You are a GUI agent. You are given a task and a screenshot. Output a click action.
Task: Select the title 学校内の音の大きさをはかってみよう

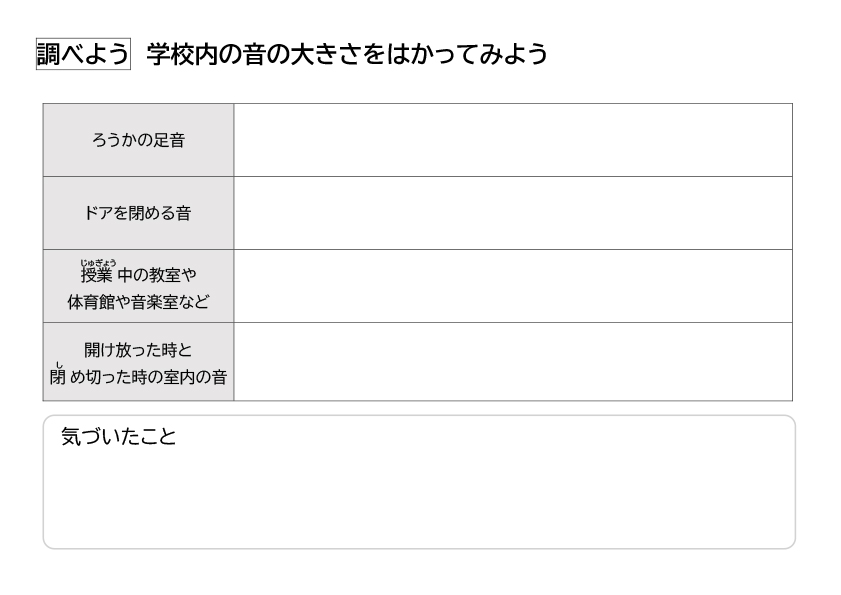click(347, 54)
